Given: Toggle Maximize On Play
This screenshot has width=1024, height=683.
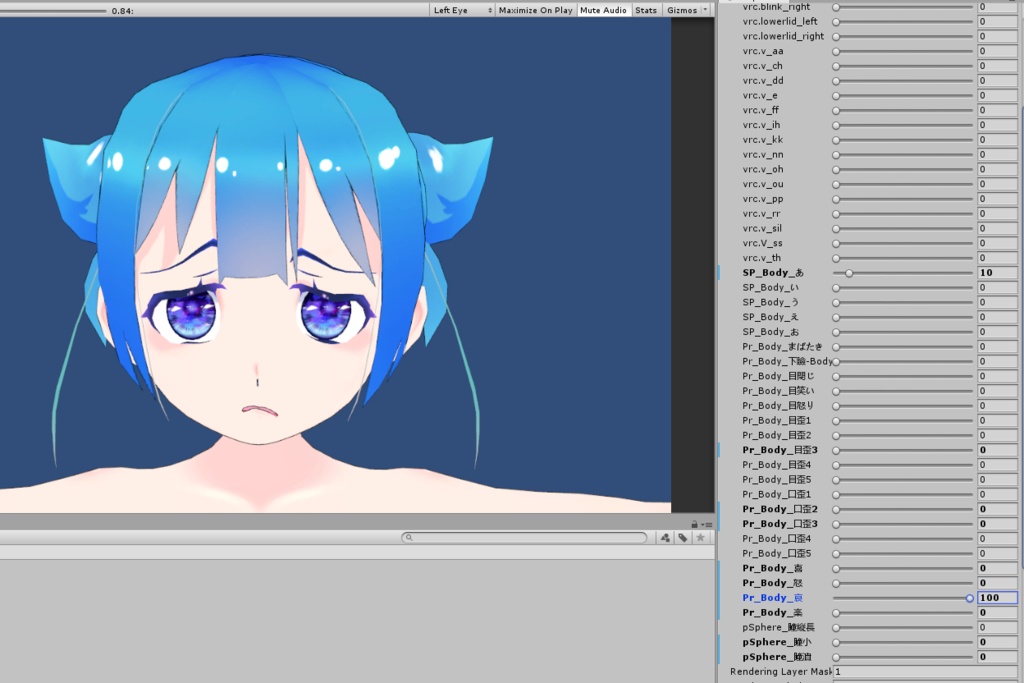Looking at the screenshot, I should point(536,10).
